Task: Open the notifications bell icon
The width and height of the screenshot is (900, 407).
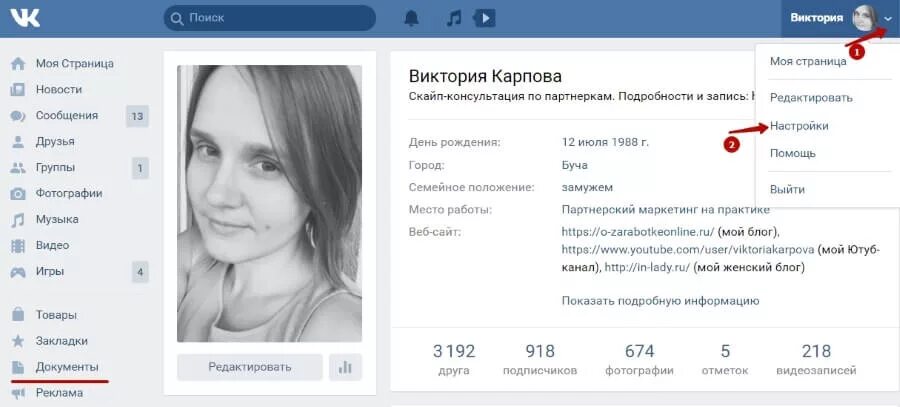Action: [411, 18]
